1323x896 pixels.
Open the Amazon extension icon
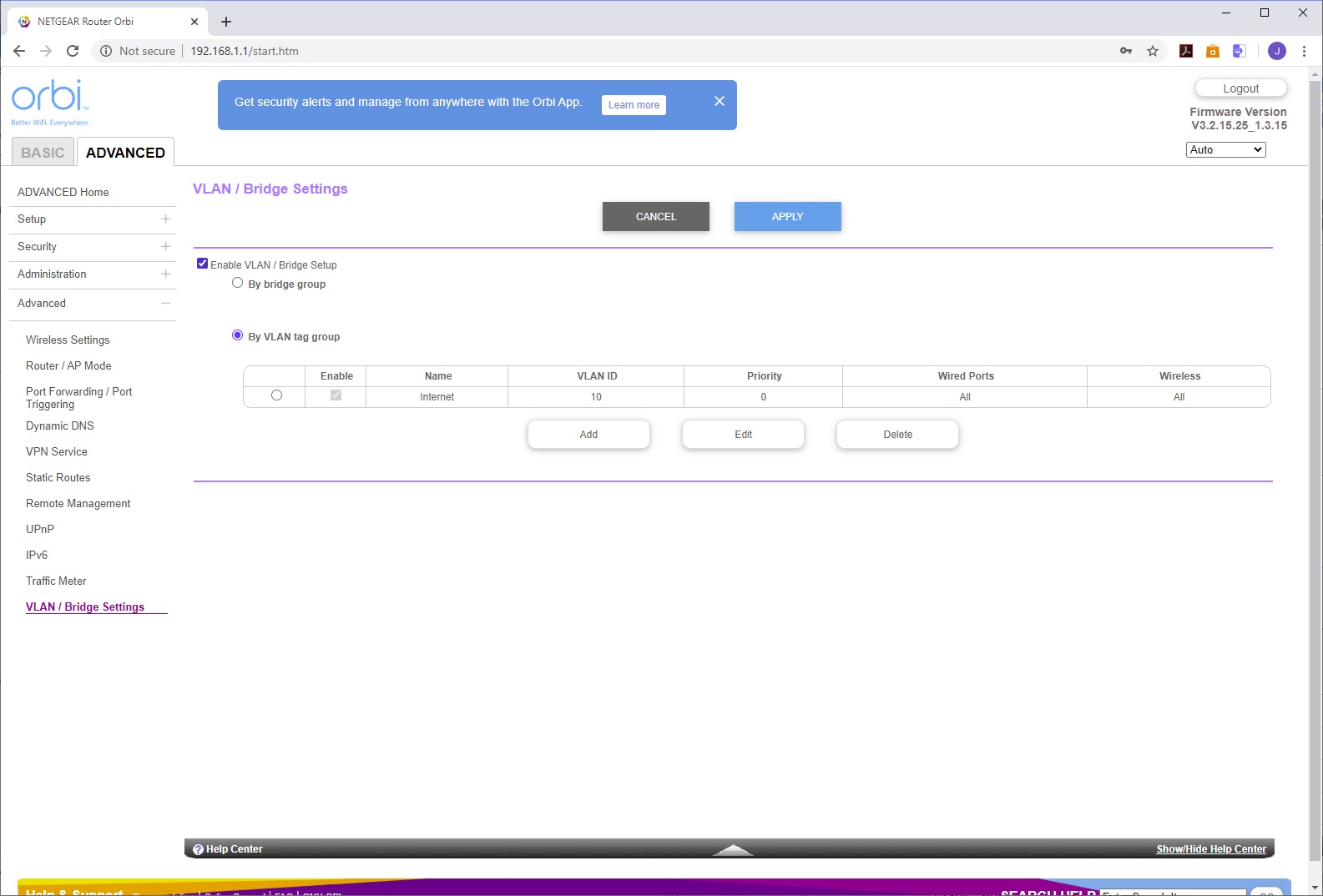pos(1213,51)
